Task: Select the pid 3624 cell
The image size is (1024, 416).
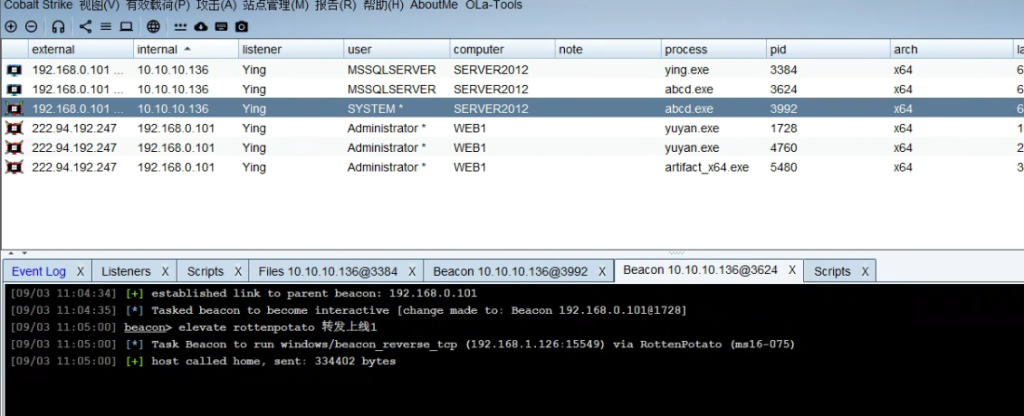Action: point(829,89)
